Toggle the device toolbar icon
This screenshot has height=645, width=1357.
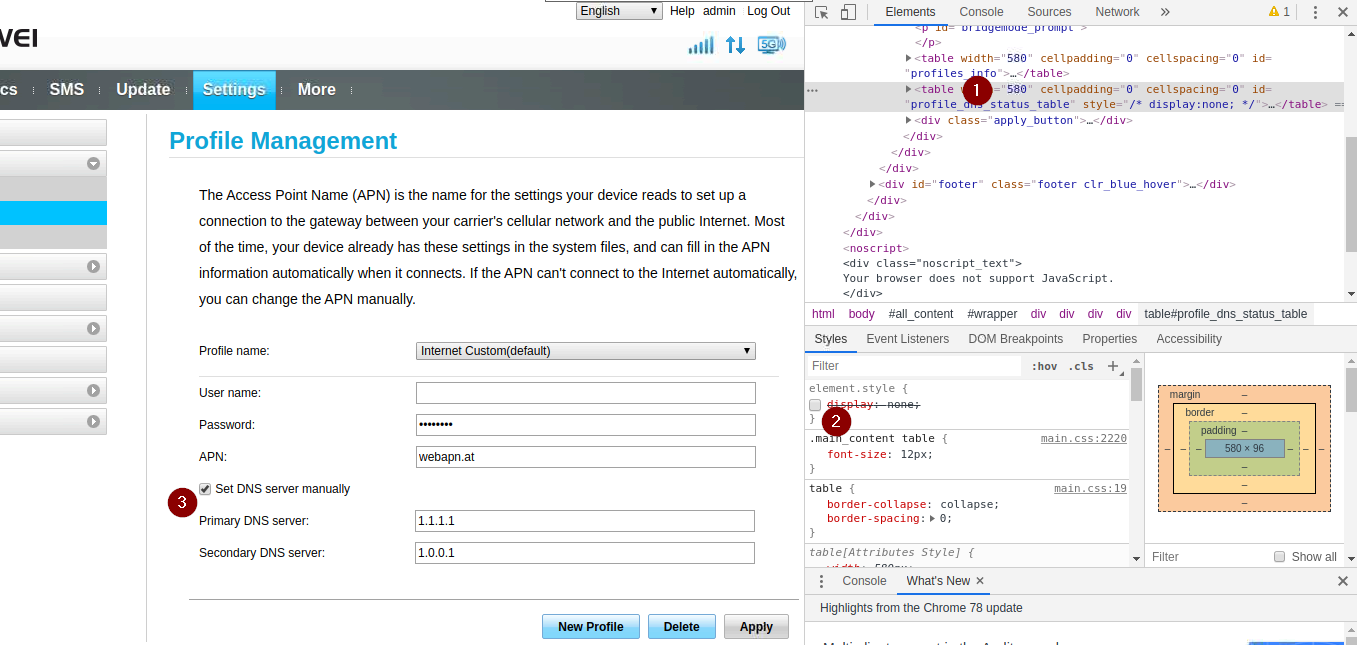point(848,12)
